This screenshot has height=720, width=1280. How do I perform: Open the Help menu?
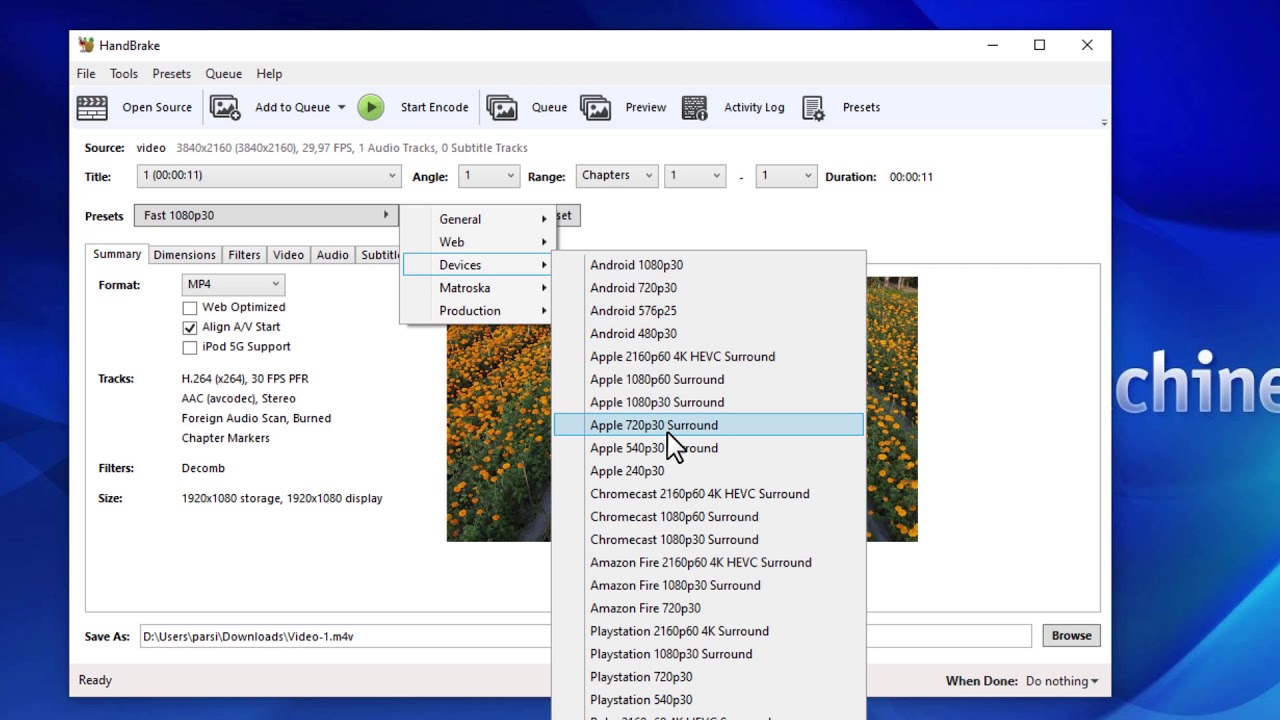pos(269,74)
